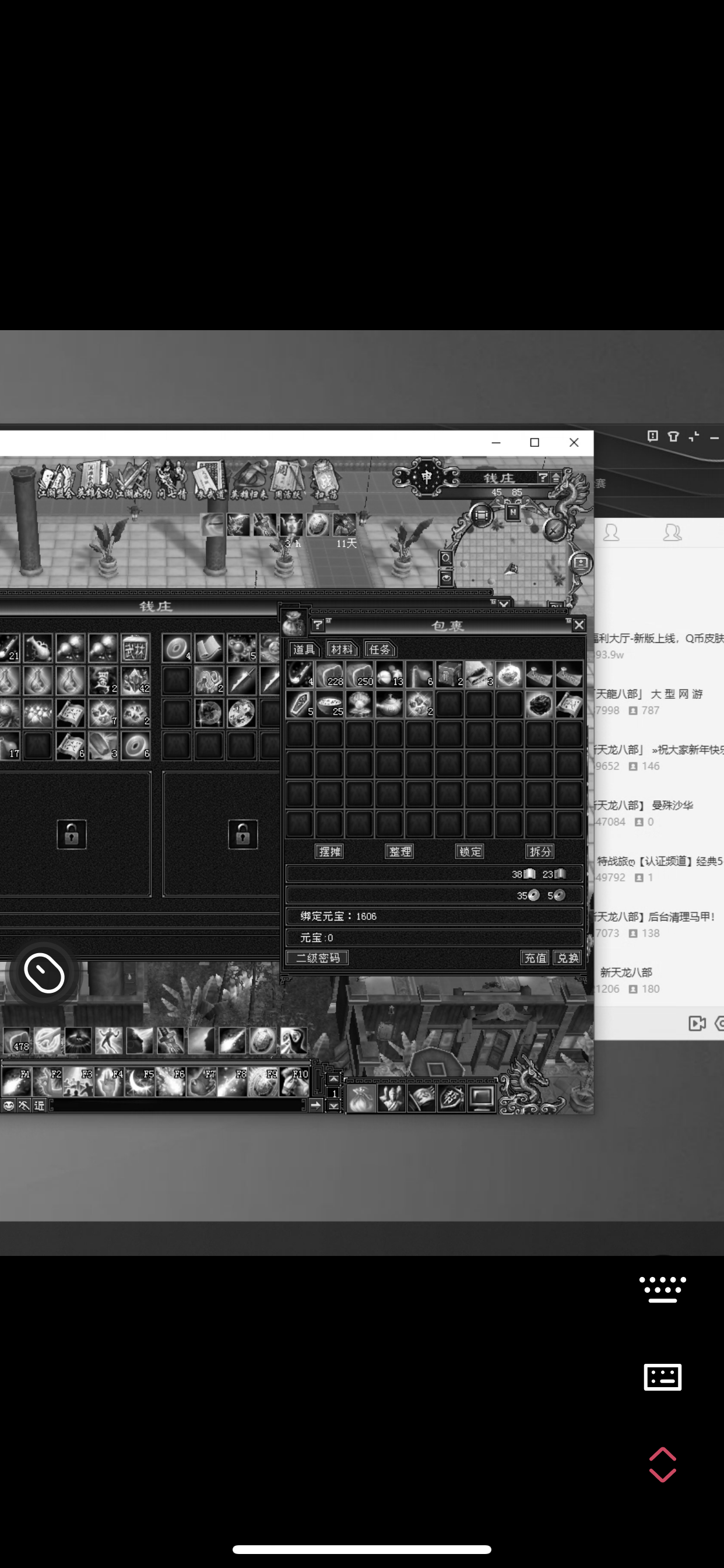The width and height of the screenshot is (724, 1568).
Task: Select the bowl item with count 25
Action: (330, 704)
